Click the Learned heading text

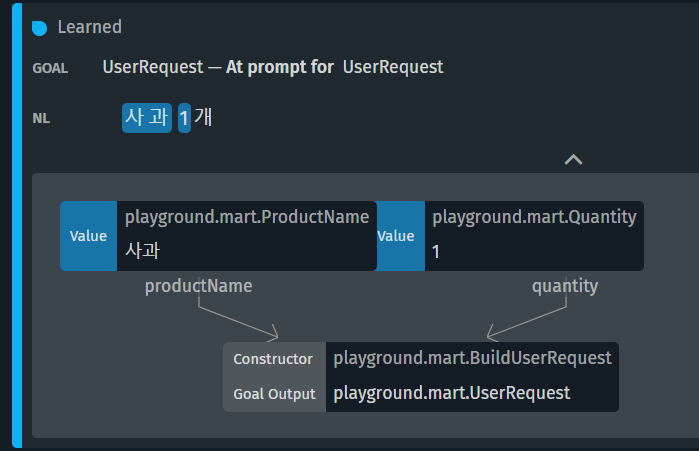tap(90, 27)
